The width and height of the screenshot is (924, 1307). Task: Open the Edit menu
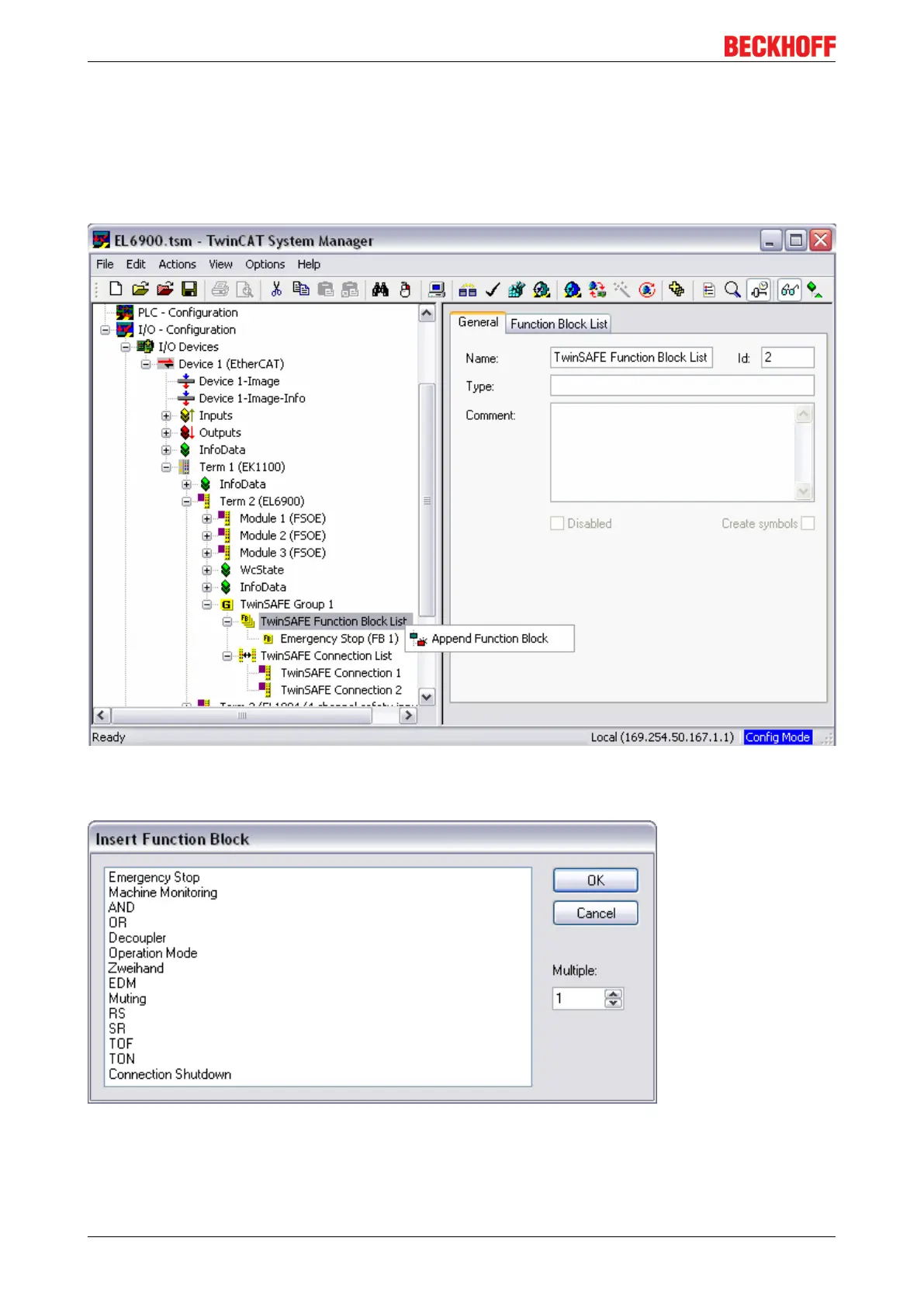point(136,264)
